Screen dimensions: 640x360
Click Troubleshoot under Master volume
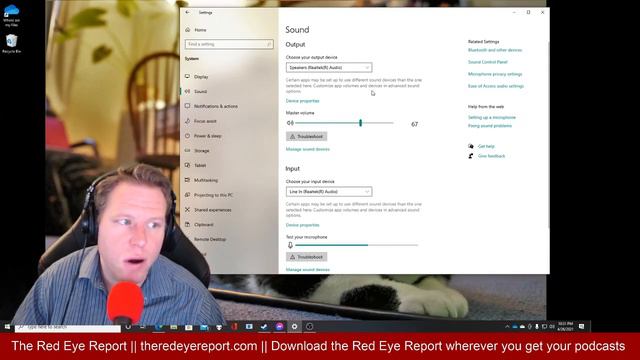coord(307,136)
